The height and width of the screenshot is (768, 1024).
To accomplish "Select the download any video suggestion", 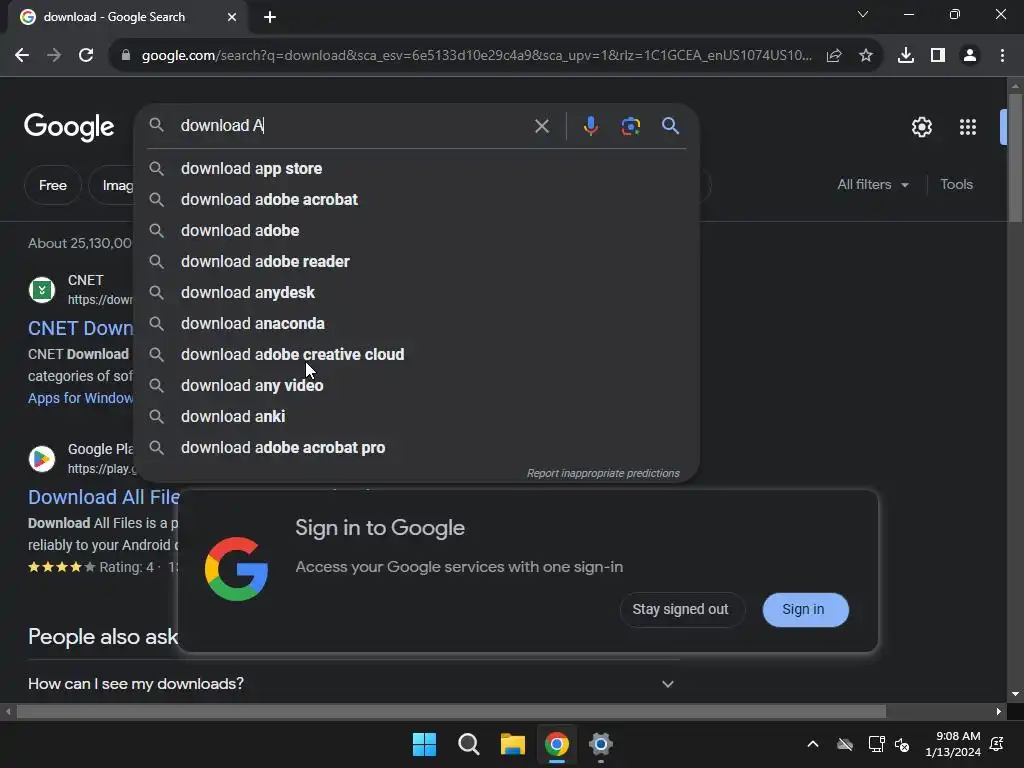I will point(417,385).
